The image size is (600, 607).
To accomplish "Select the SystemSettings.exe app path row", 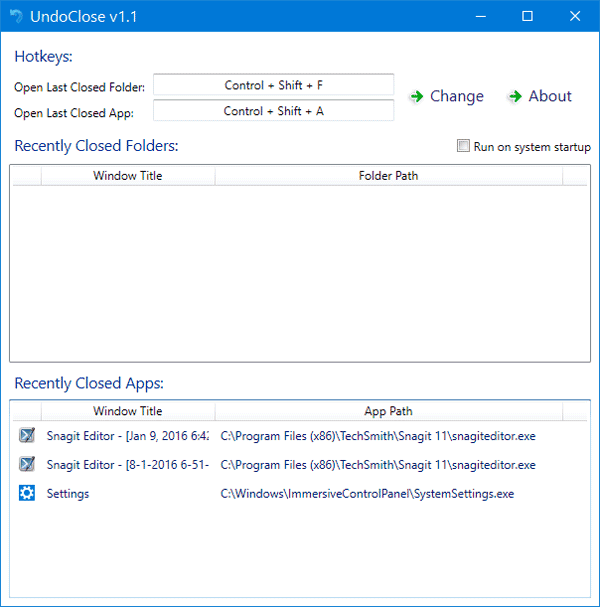I will 298,493.
